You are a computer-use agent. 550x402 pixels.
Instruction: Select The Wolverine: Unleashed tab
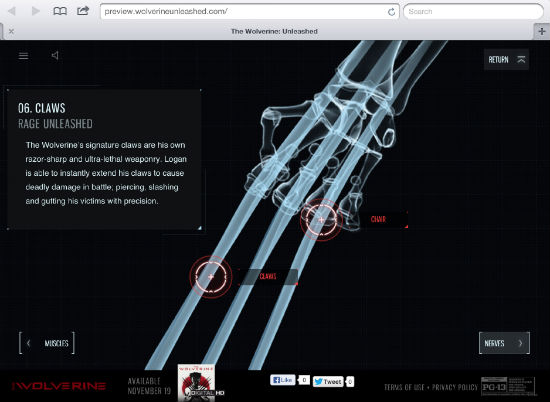click(x=274, y=31)
